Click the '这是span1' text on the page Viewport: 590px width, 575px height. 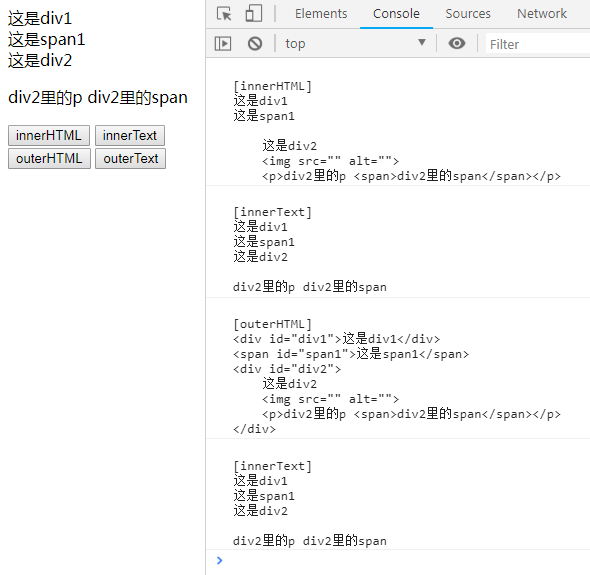pos(47,40)
